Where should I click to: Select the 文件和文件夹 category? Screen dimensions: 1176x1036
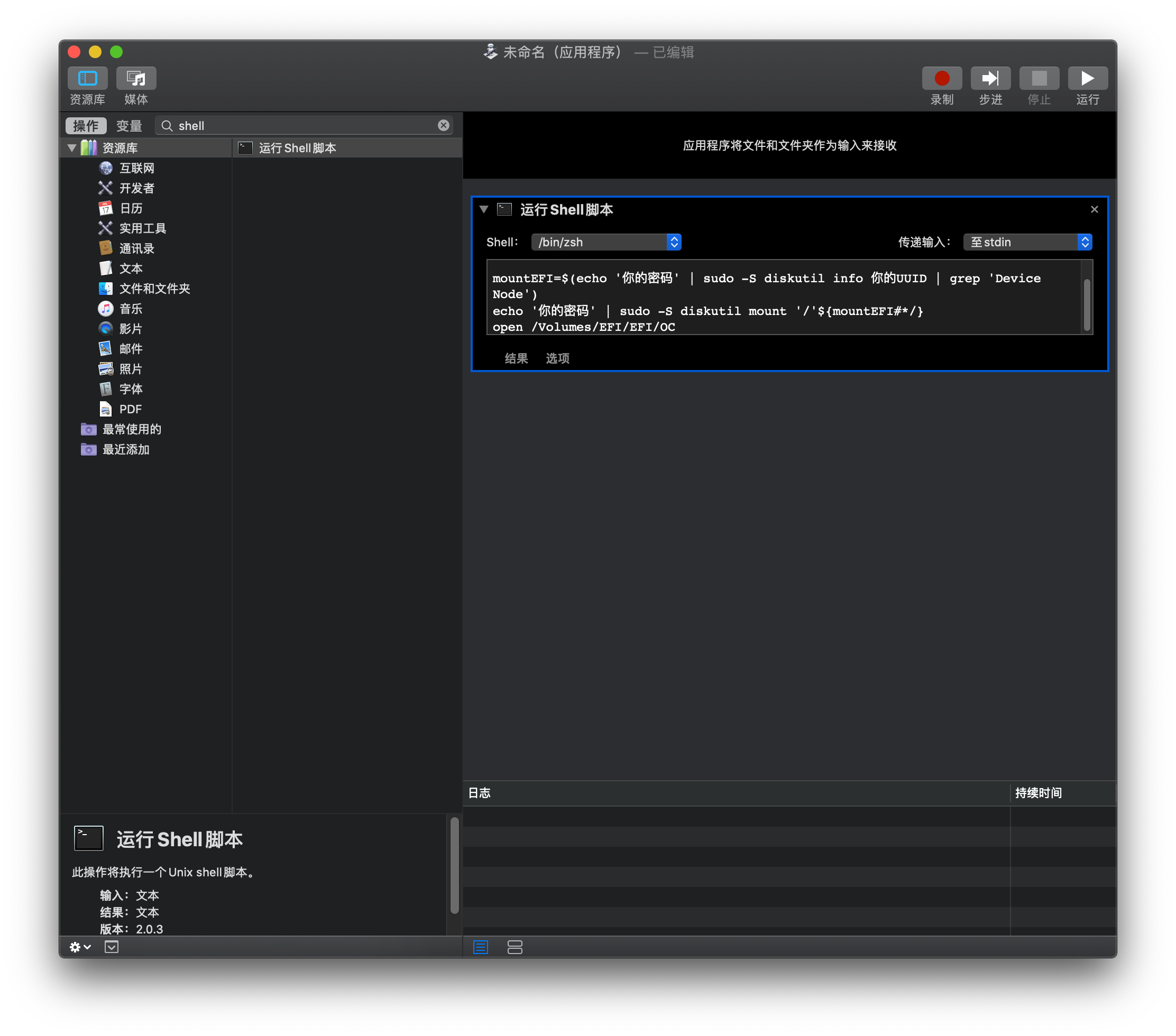tap(154, 289)
